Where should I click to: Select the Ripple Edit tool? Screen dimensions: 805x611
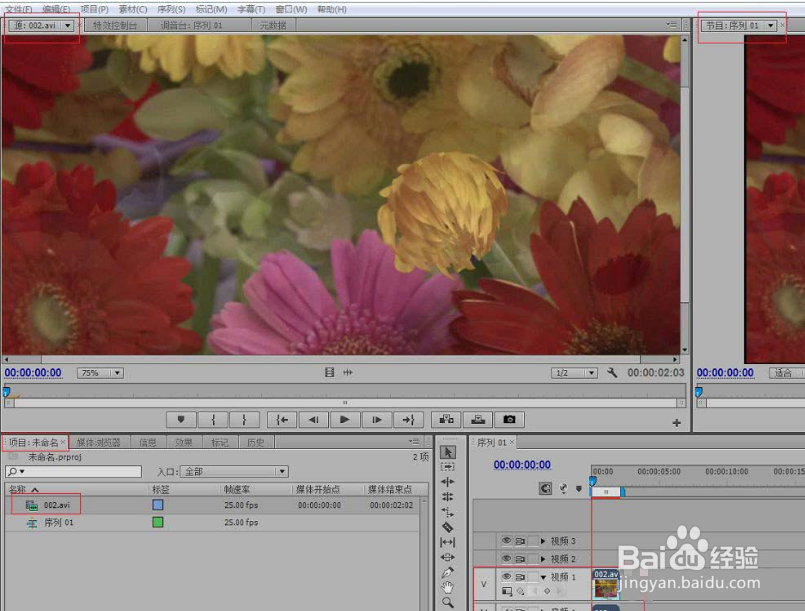coord(448,482)
